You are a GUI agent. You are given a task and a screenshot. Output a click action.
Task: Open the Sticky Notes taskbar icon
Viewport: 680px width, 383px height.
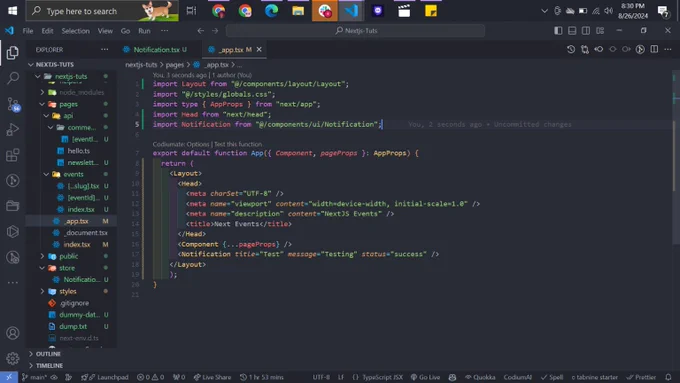pos(431,11)
